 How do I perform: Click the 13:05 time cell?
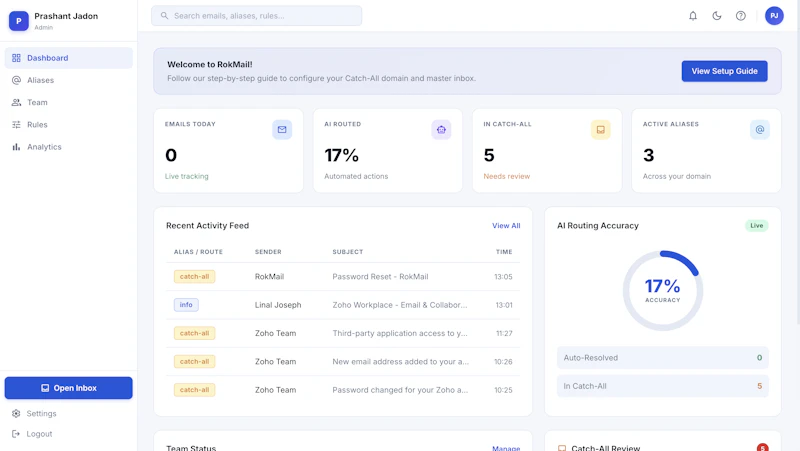[x=503, y=277]
